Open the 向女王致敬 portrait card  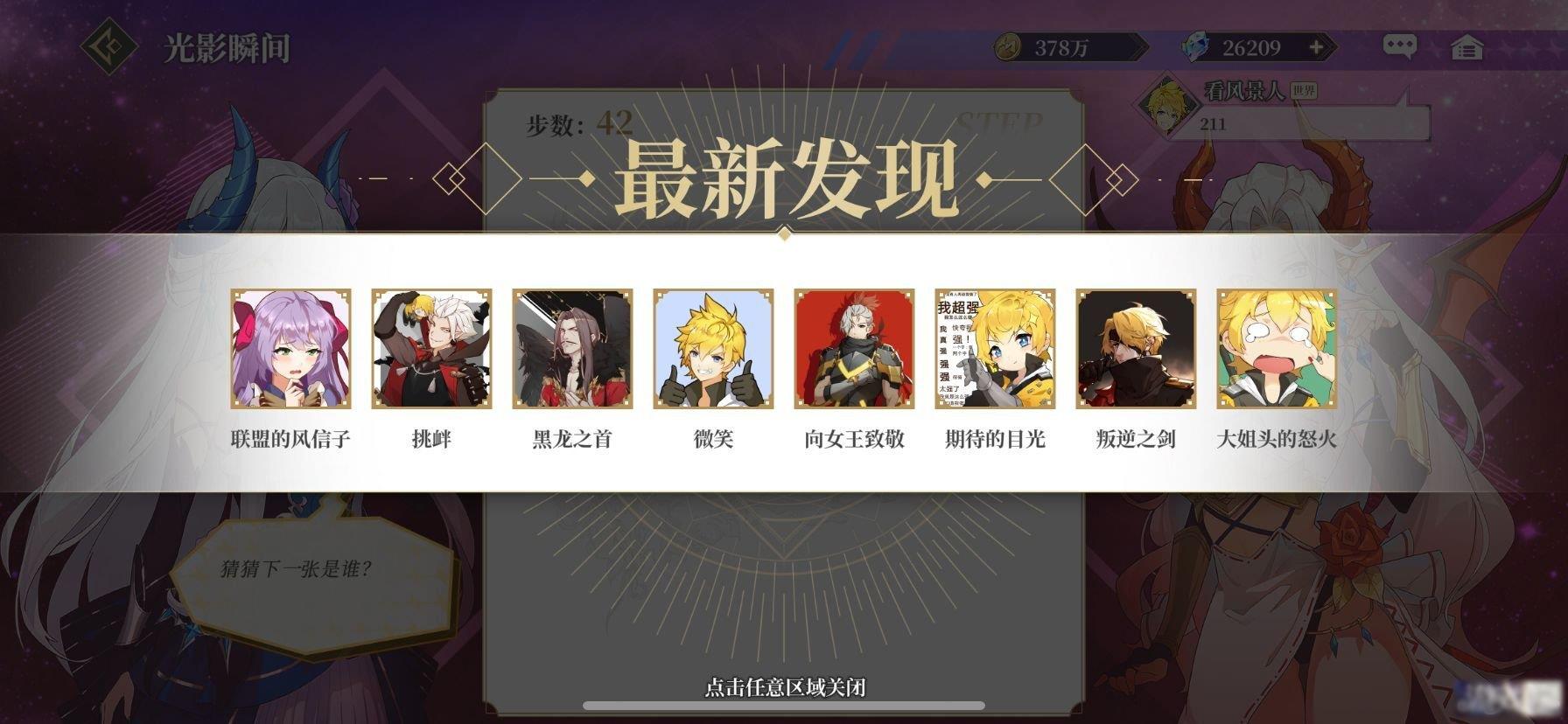click(x=854, y=348)
